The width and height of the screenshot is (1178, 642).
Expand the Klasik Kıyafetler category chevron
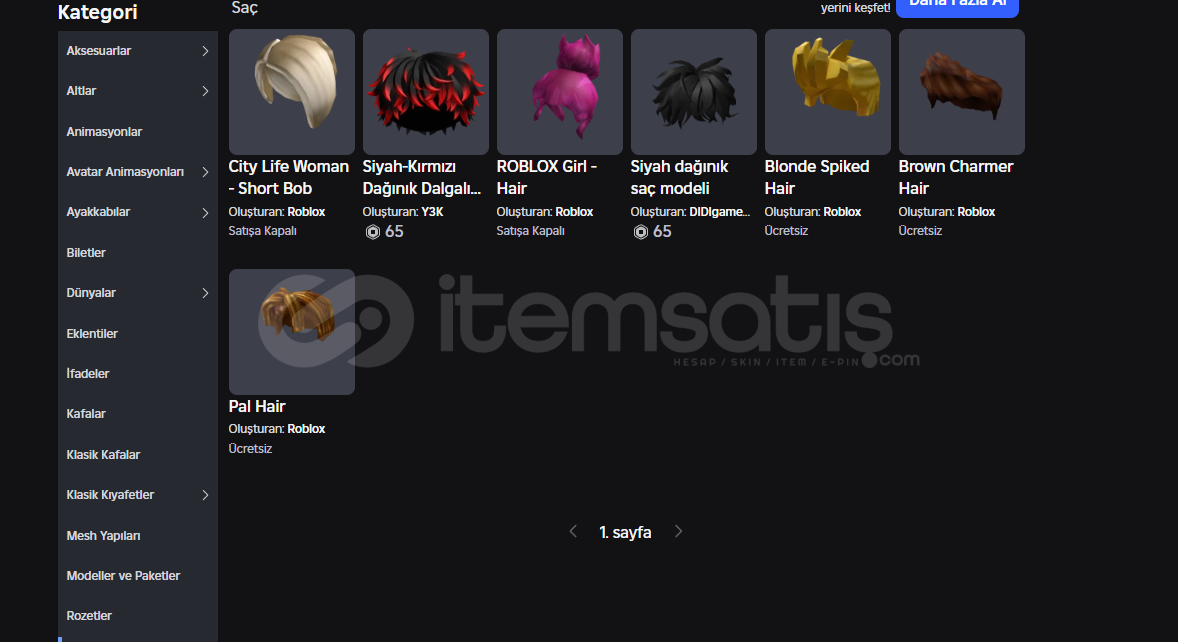click(205, 495)
